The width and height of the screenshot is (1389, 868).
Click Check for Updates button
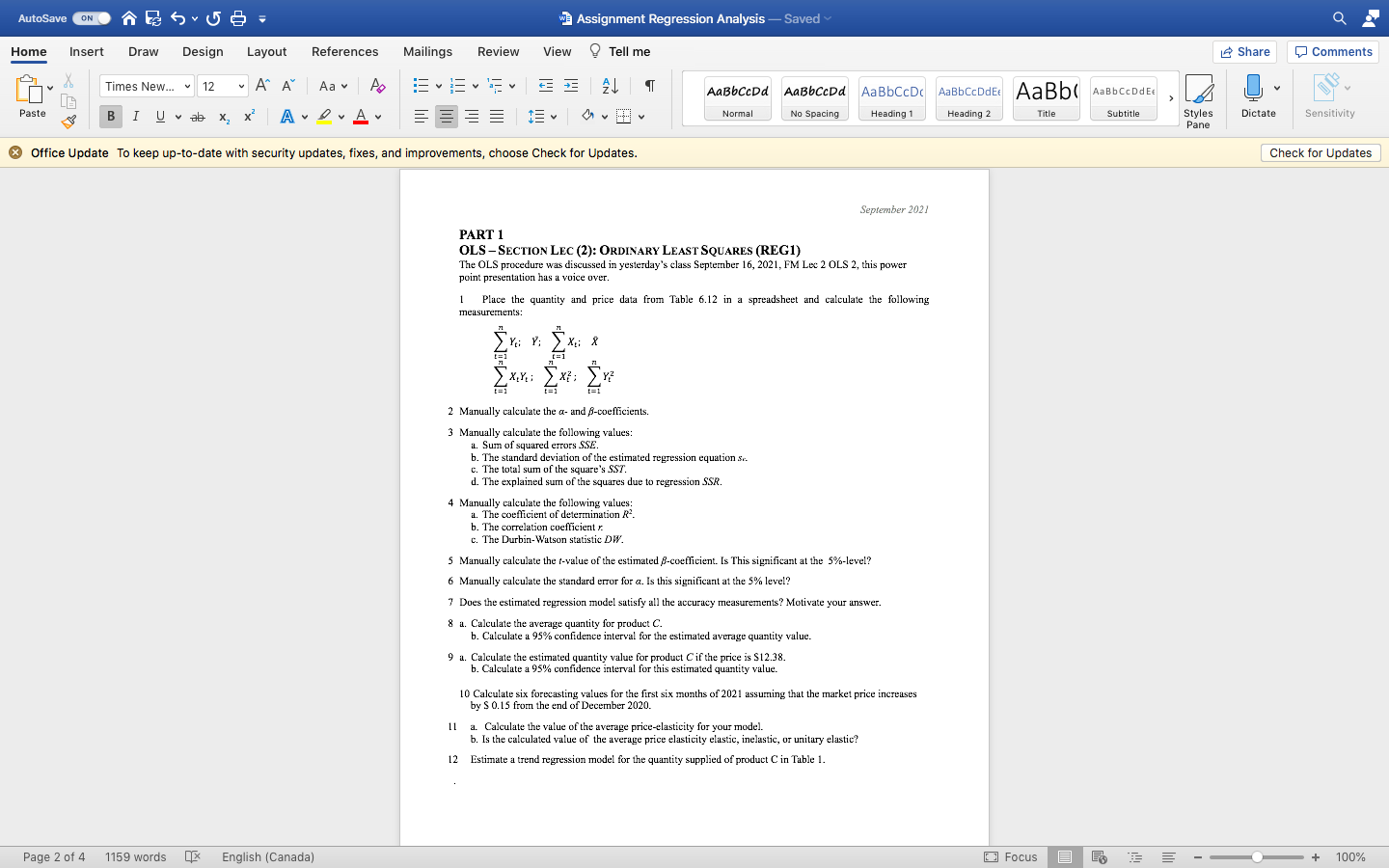point(1321,152)
